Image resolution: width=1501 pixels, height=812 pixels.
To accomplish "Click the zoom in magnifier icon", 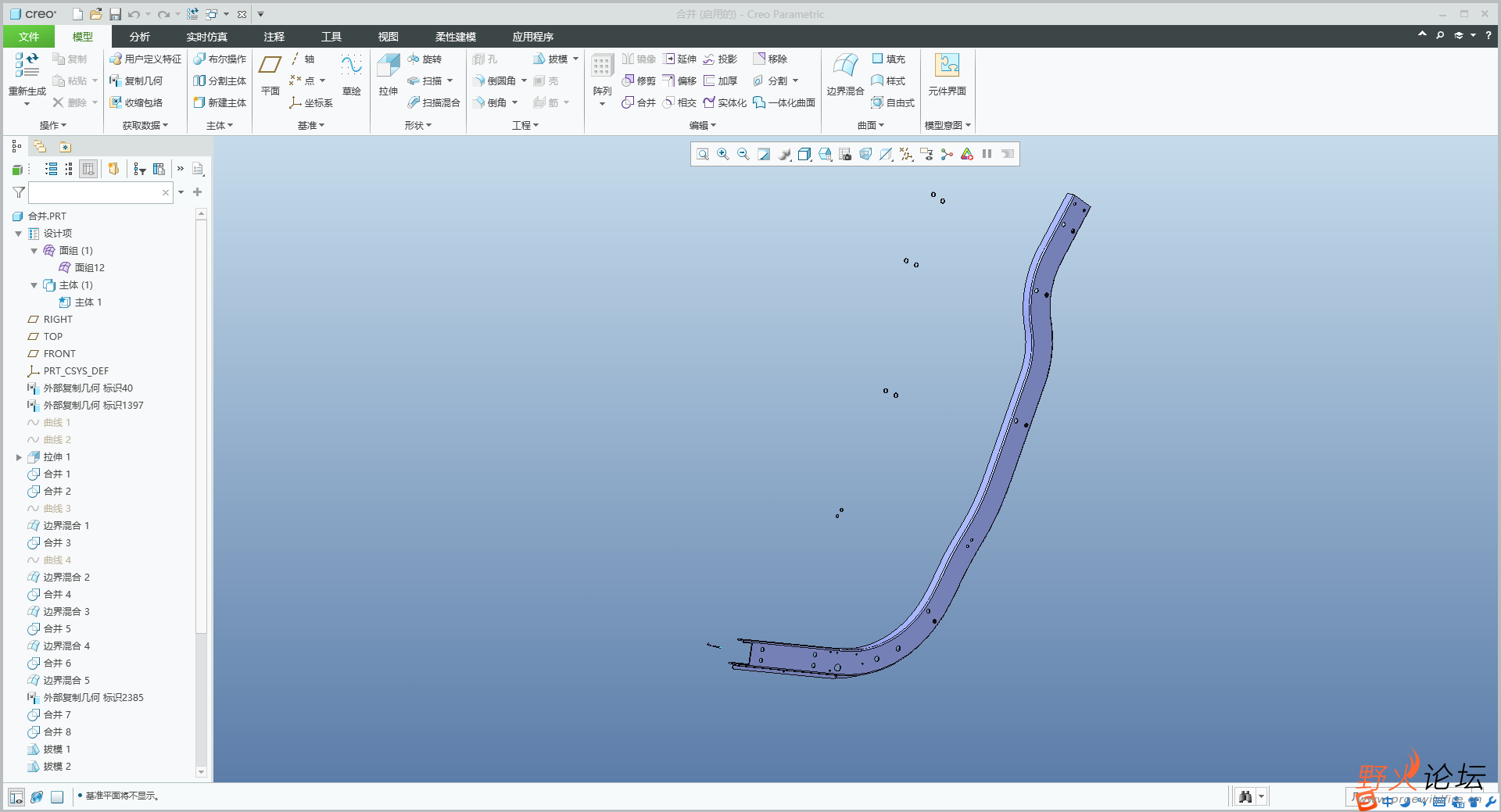I will [x=723, y=155].
